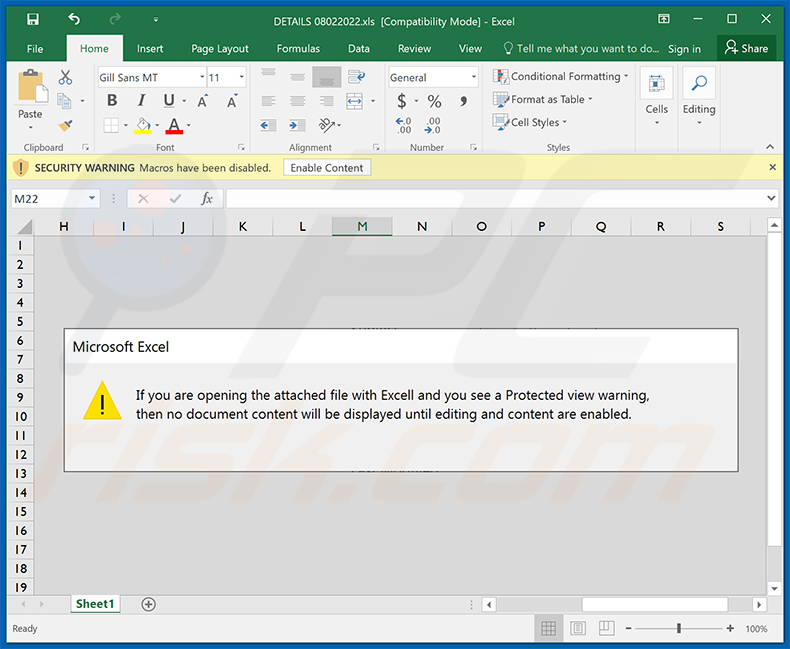Decrease font size with the smaller A icon

point(232,101)
